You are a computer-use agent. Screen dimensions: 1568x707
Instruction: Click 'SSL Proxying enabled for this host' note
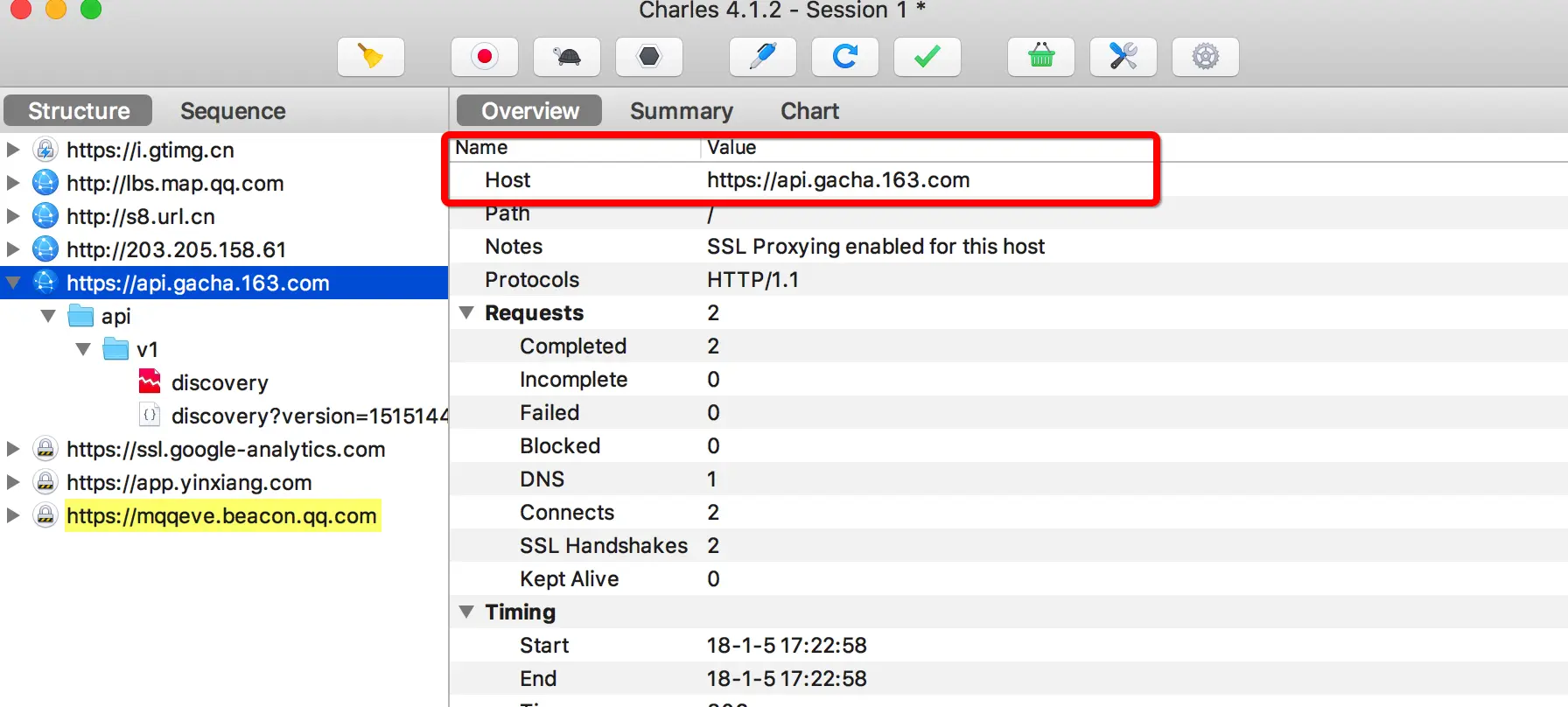876,247
